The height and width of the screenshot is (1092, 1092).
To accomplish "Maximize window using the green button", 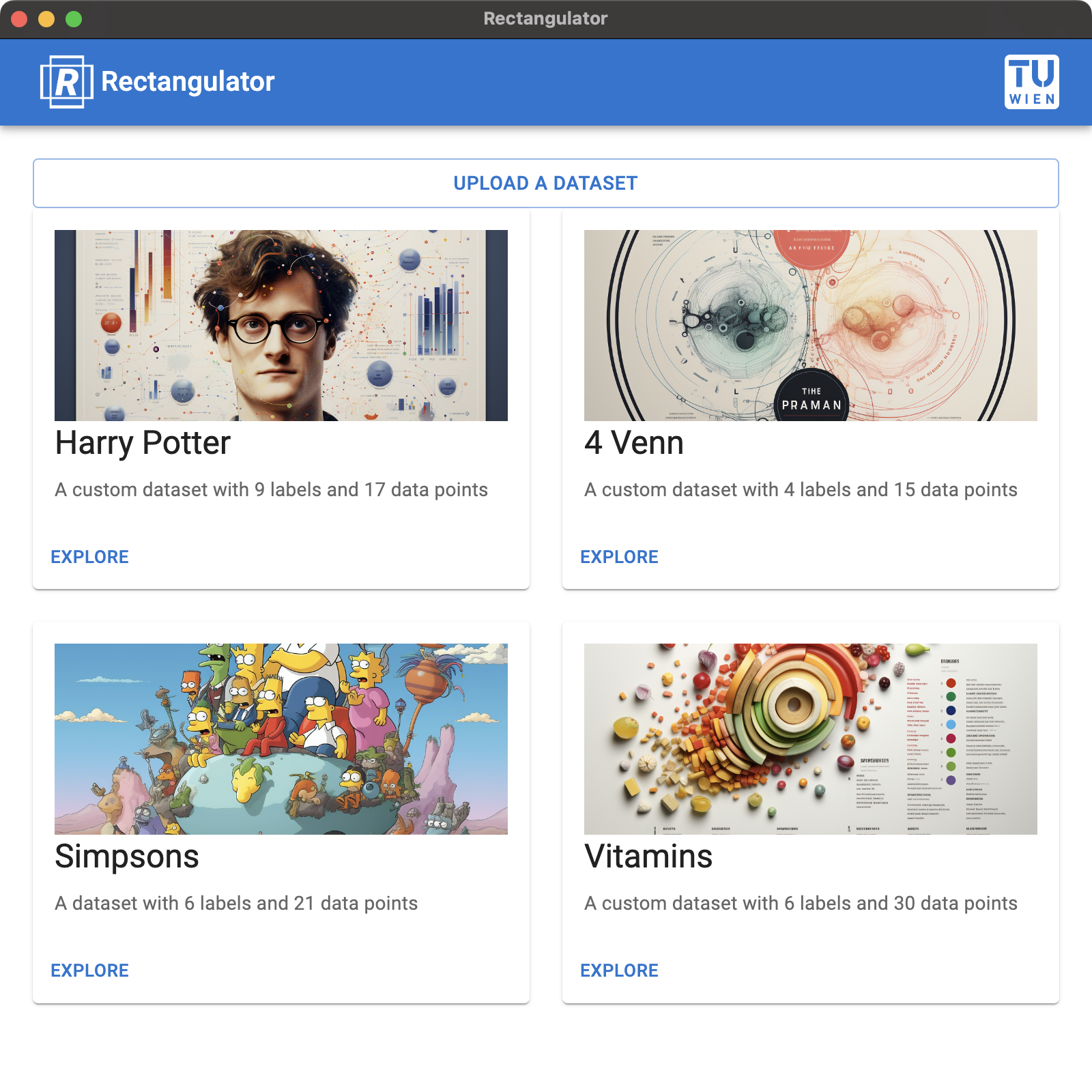I will [x=74, y=19].
